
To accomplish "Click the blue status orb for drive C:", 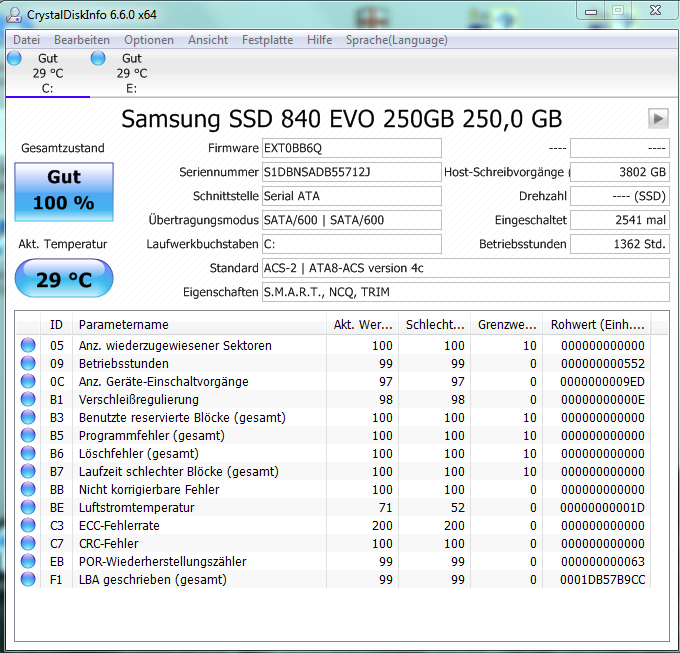I will point(14,58).
